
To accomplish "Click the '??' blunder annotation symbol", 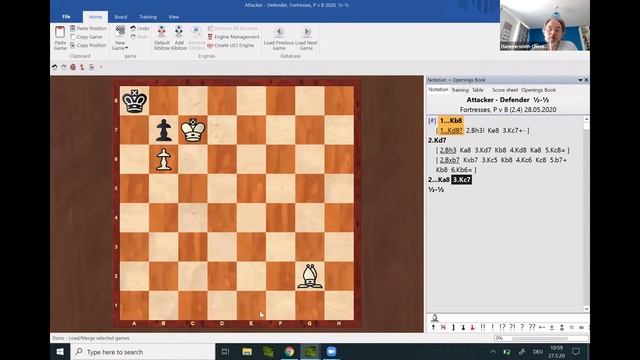I will (x=531, y=327).
